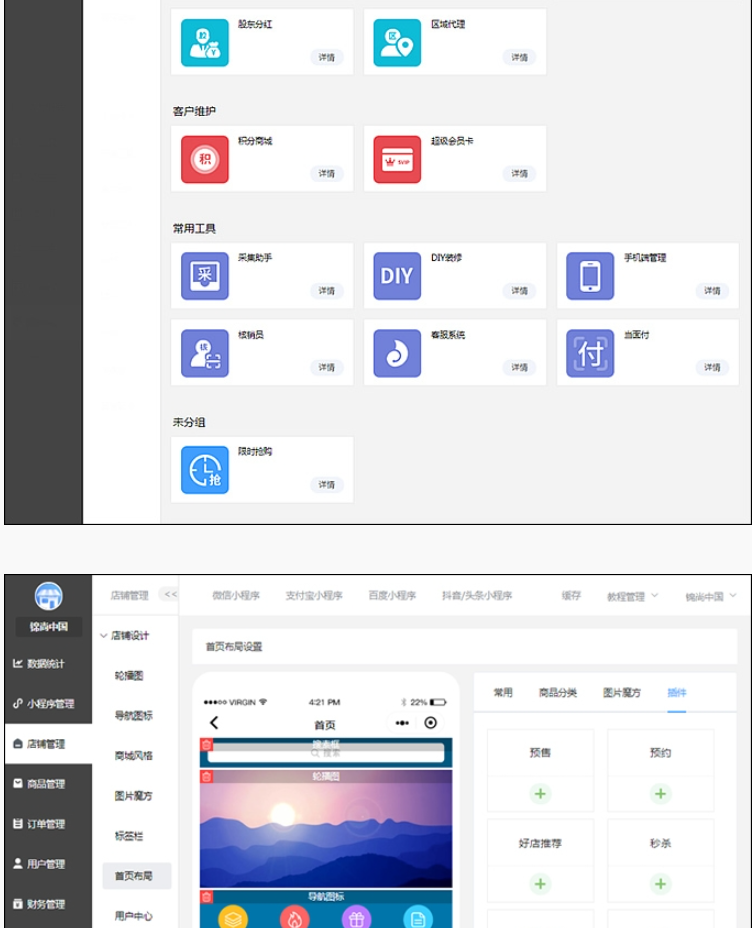Delete the 导航图标 block via trash icon

click(x=206, y=897)
